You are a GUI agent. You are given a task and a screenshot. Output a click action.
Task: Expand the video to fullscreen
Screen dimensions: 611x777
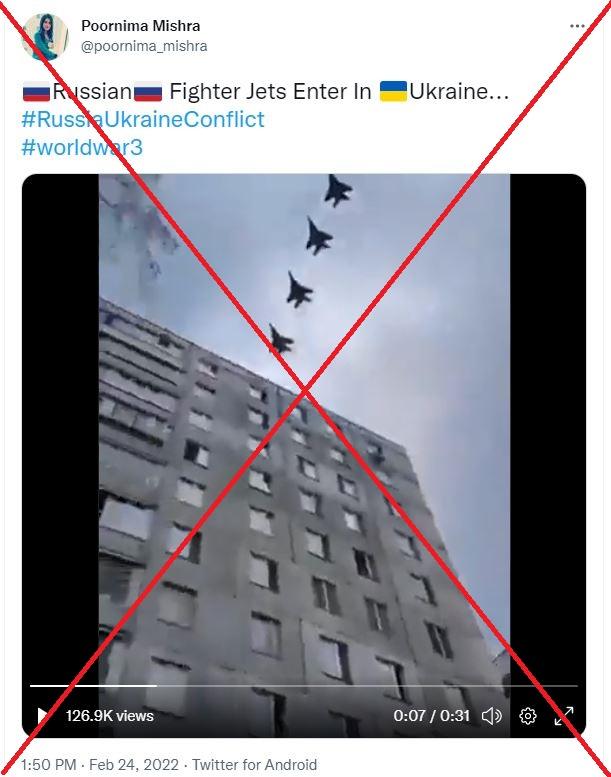pyautogui.click(x=564, y=716)
